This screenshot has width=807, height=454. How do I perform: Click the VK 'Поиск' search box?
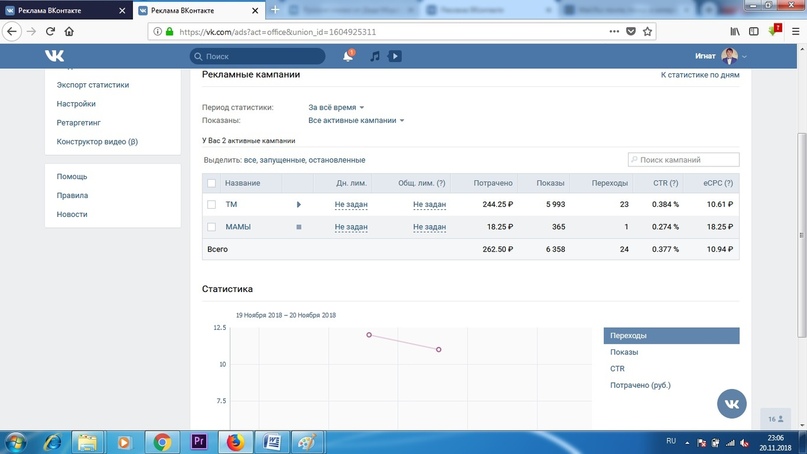coord(257,56)
